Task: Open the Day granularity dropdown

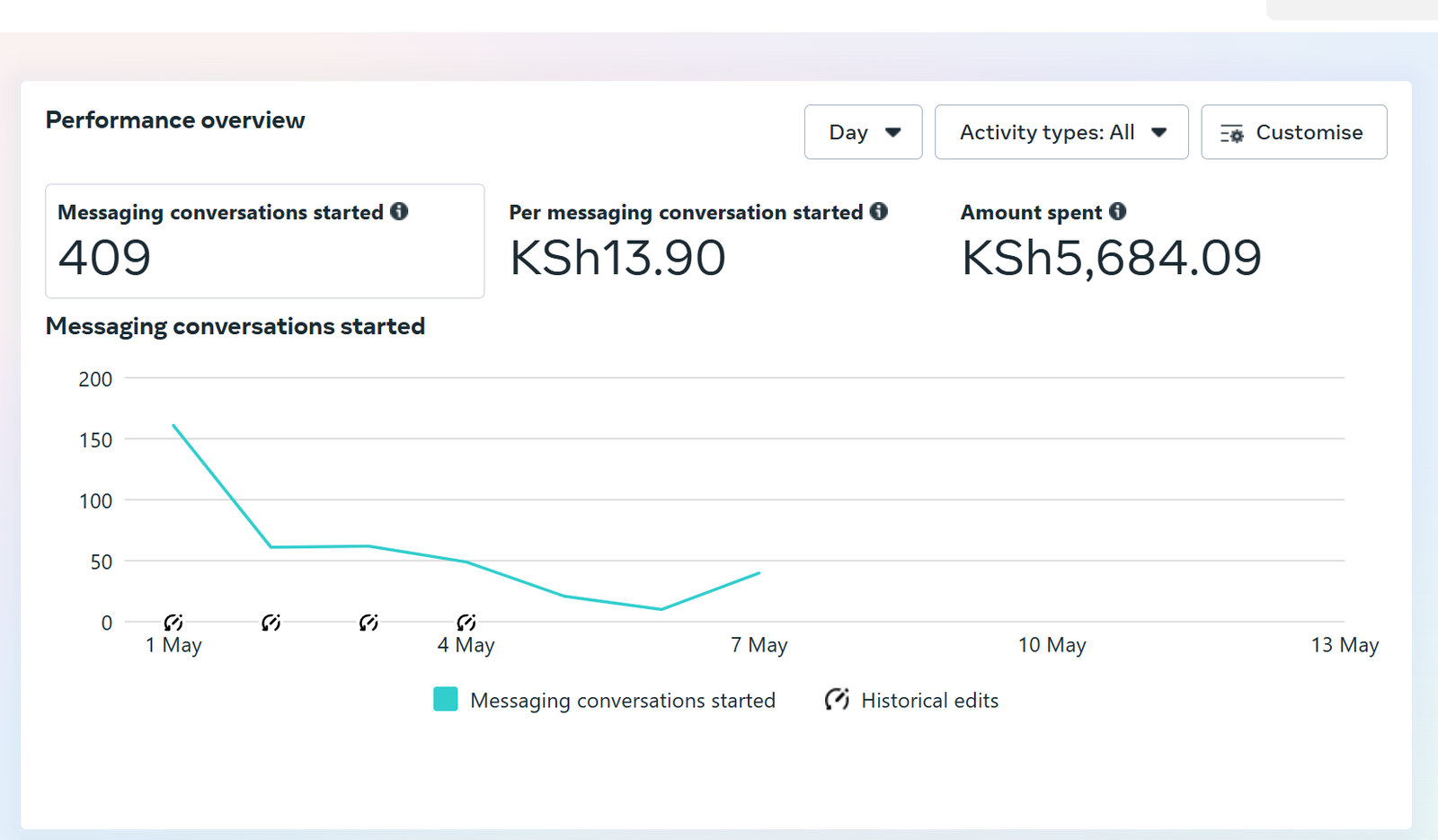Action: pyautogui.click(x=863, y=132)
